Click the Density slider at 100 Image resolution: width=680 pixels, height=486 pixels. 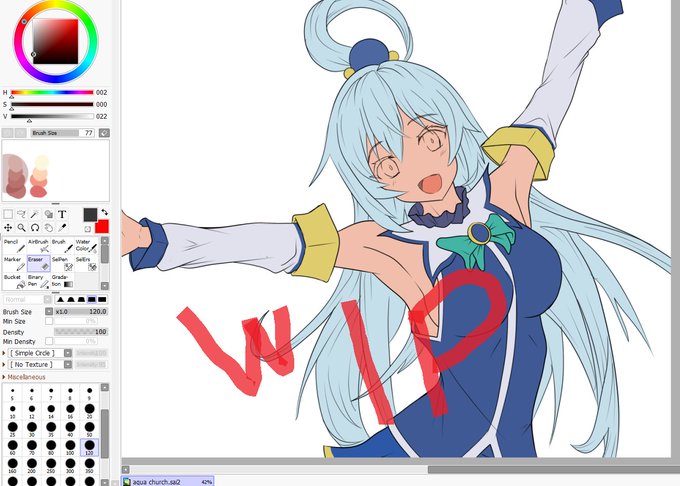81,332
